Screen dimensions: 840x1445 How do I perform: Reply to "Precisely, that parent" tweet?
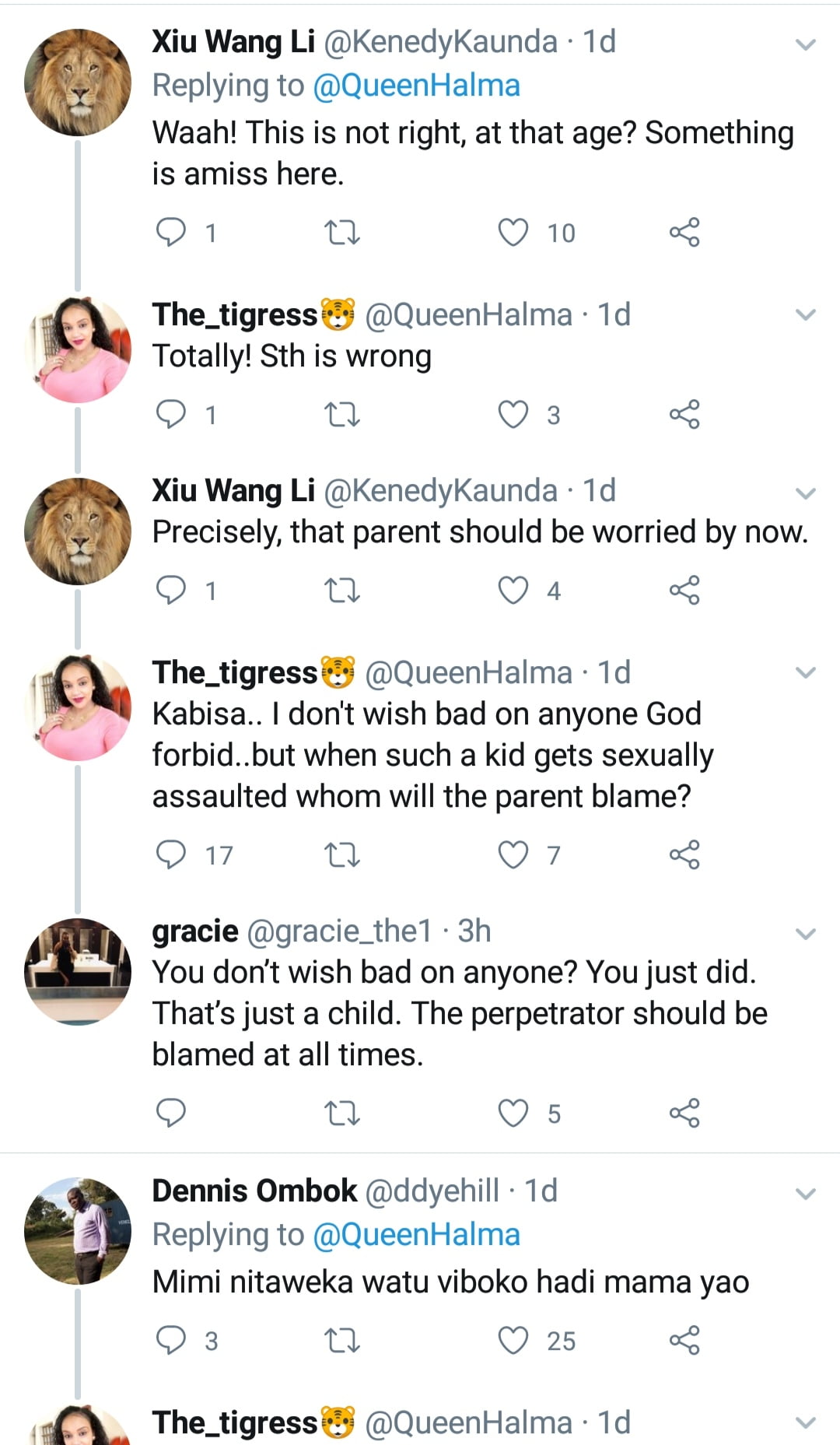point(171,590)
